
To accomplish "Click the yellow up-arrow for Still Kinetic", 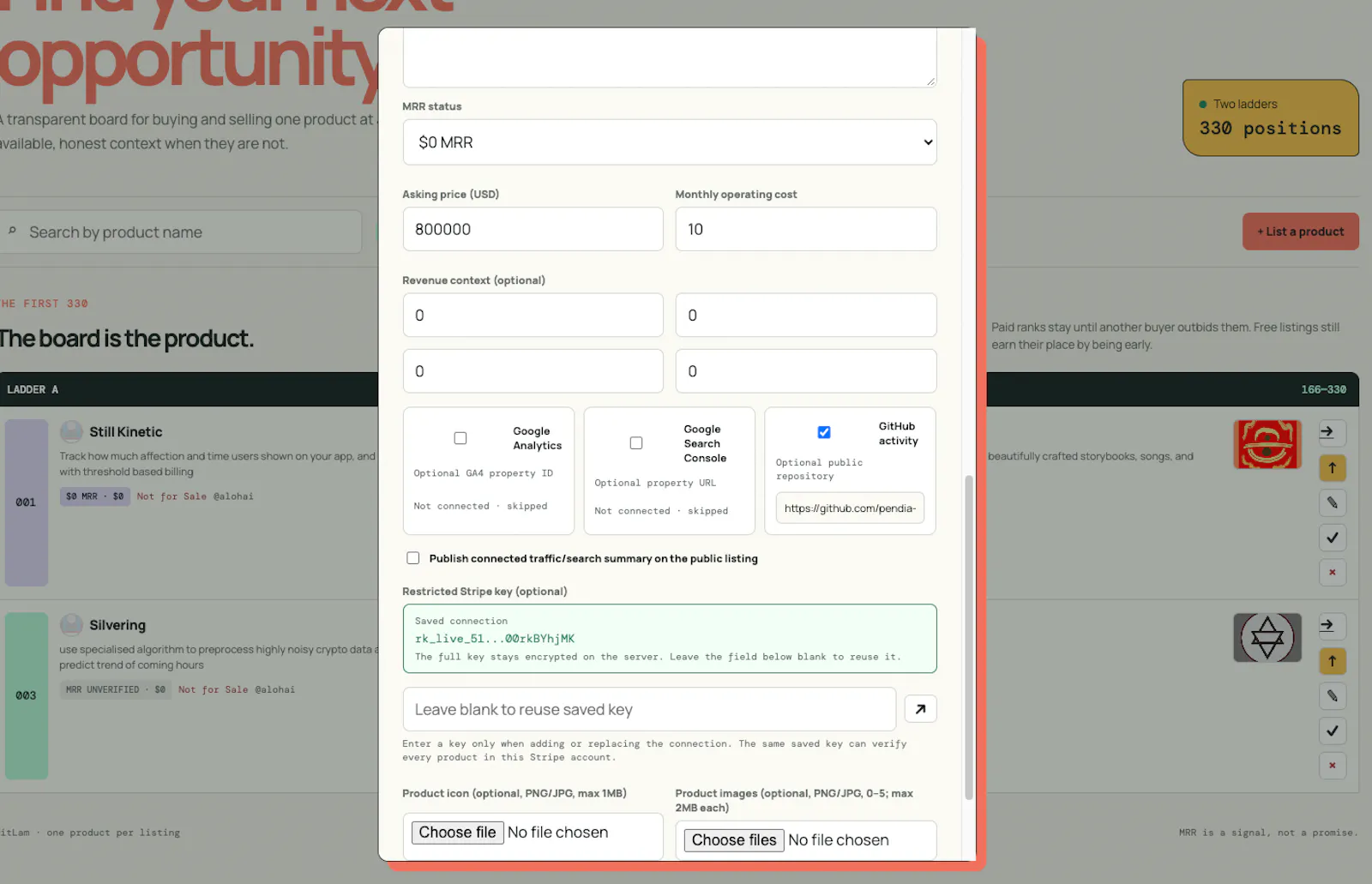I will pos(1332,467).
